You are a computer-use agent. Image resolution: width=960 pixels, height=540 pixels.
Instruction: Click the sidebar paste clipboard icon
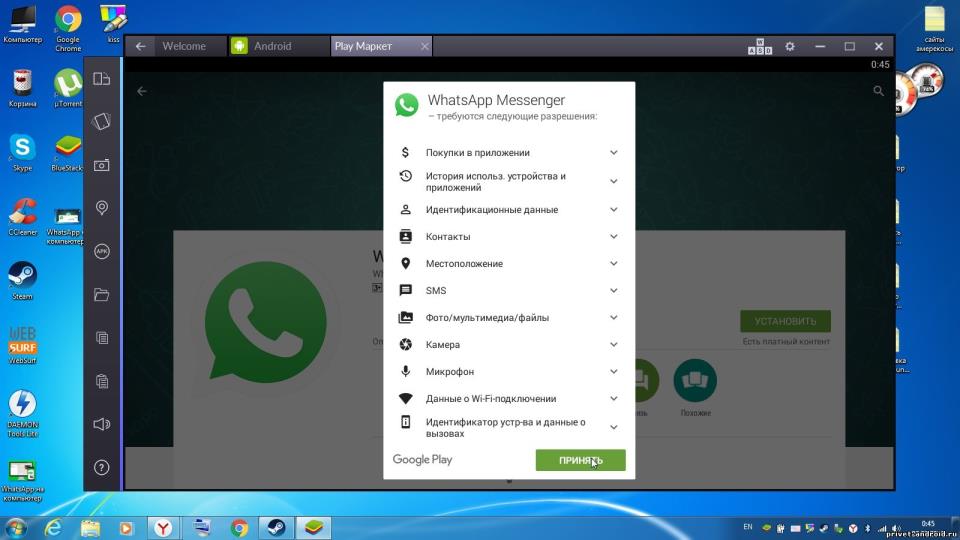tap(102, 381)
